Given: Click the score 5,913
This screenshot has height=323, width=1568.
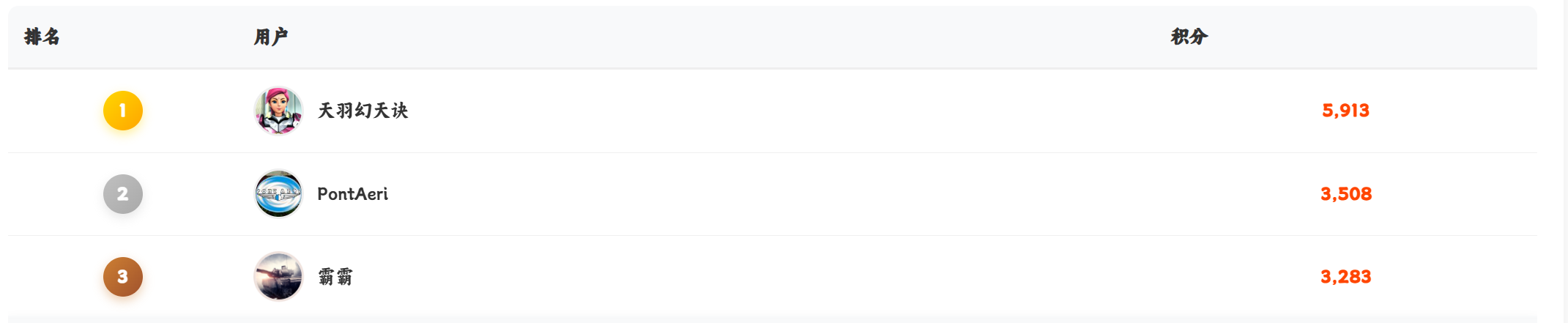Looking at the screenshot, I should pos(1345,111).
